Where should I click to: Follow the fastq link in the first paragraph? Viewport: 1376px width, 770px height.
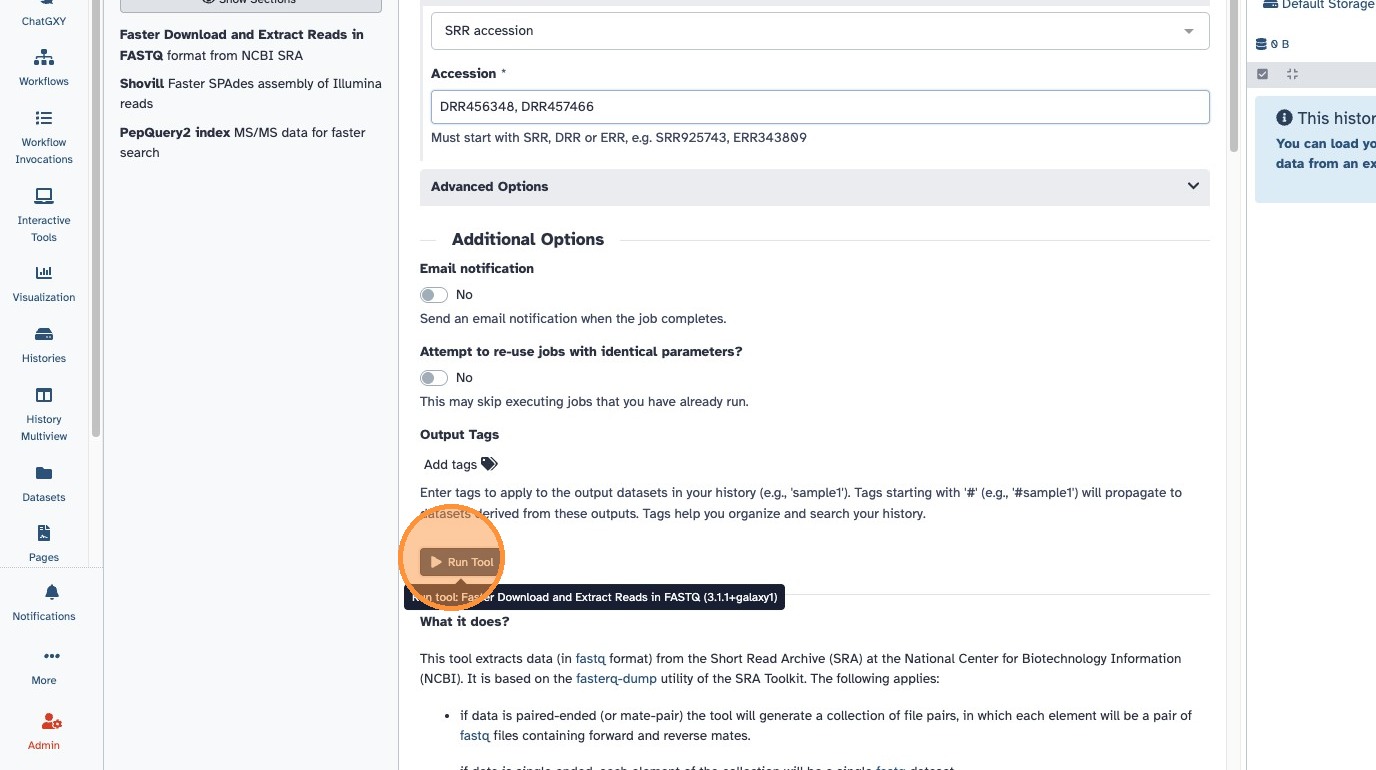tap(591, 659)
